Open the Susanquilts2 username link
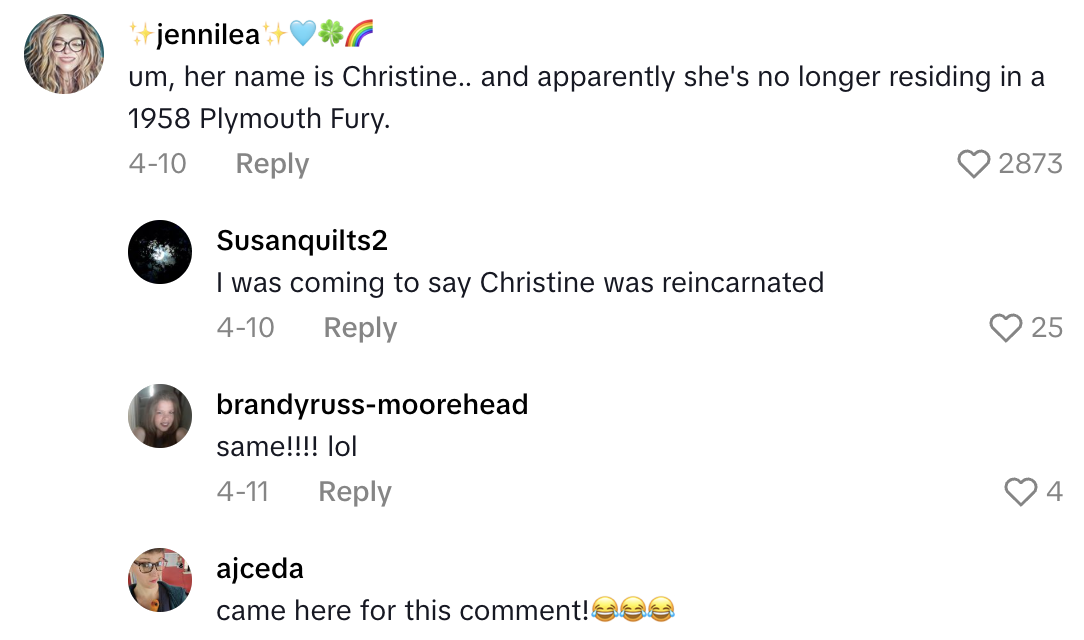This screenshot has height=640, width=1084. pos(302,240)
